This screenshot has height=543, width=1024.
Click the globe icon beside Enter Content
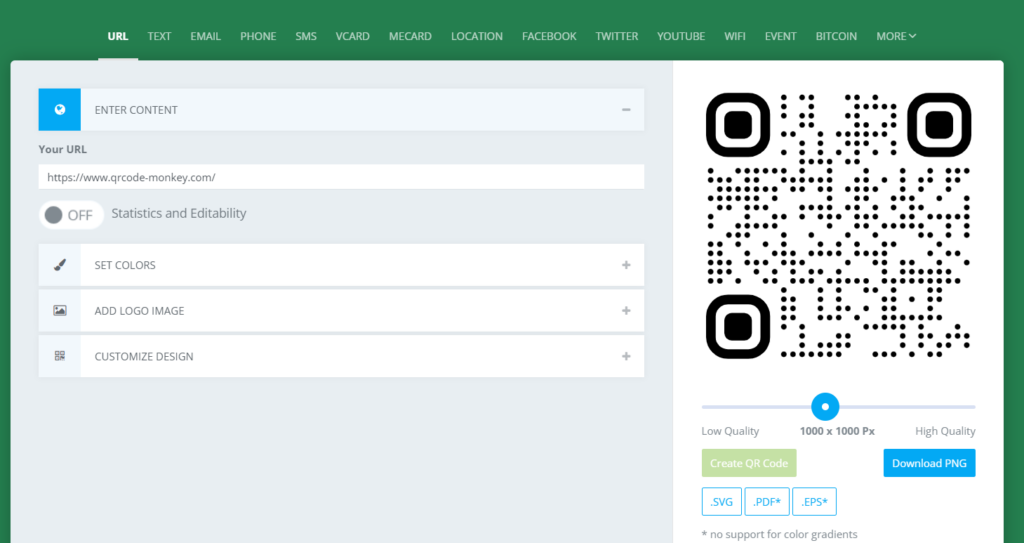click(x=59, y=110)
